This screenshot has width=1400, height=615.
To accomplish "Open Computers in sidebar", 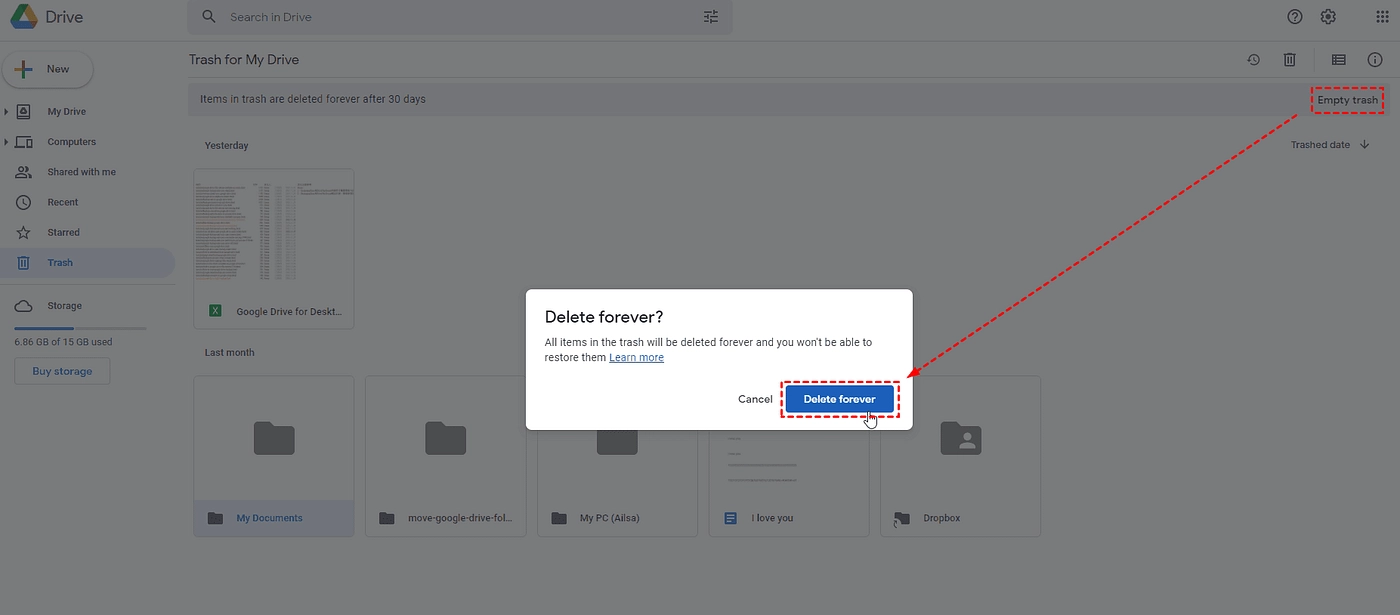I will (x=72, y=142).
